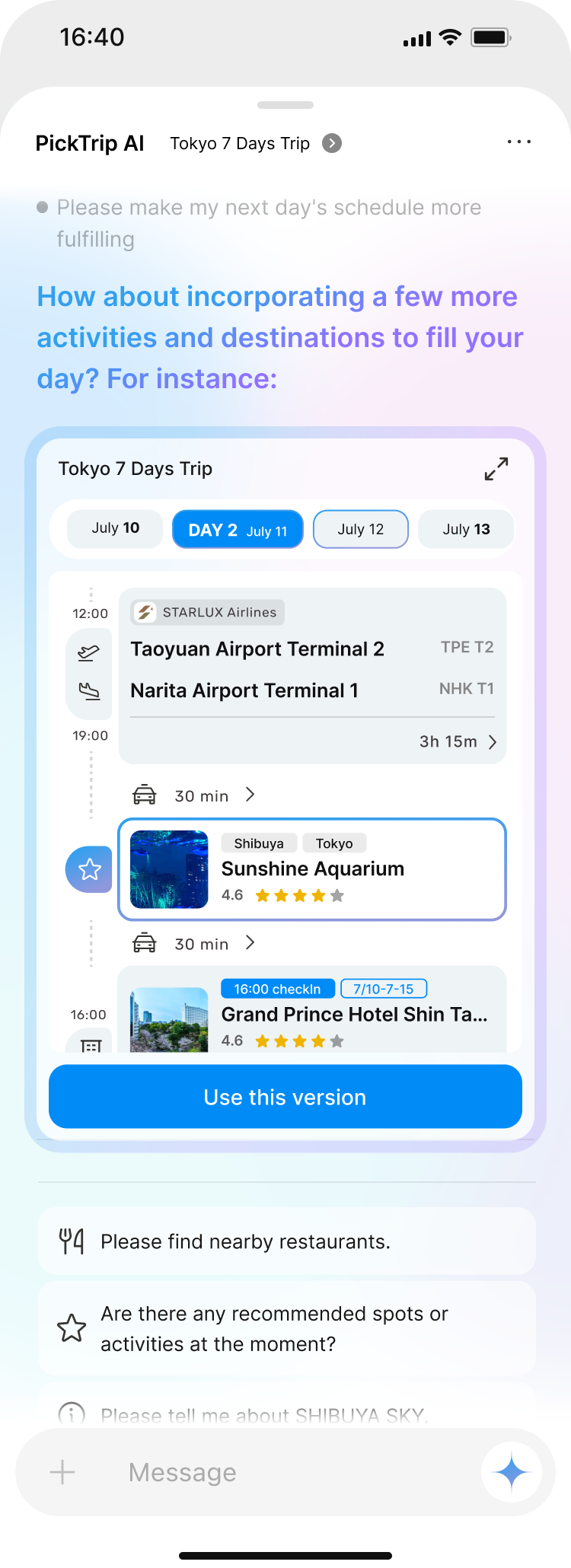The image size is (571, 1568).
Task: Click the Use this version button
Action: click(x=285, y=1097)
